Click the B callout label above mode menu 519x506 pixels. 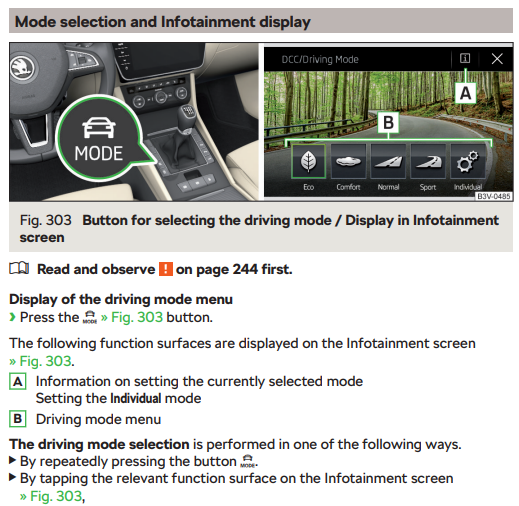tap(388, 122)
